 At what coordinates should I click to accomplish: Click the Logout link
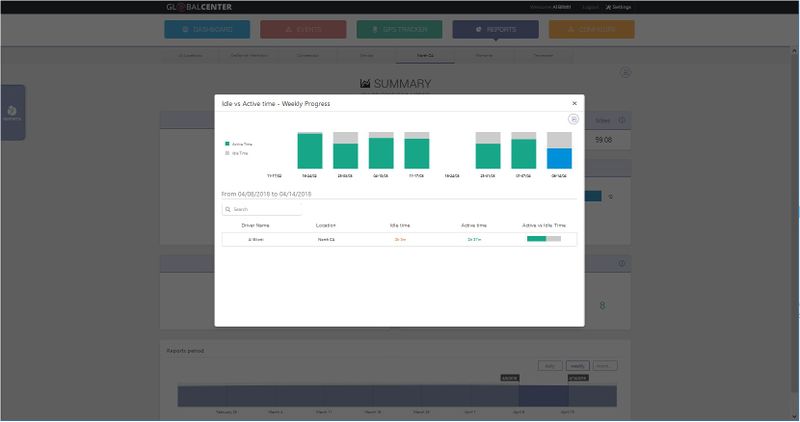coord(595,7)
